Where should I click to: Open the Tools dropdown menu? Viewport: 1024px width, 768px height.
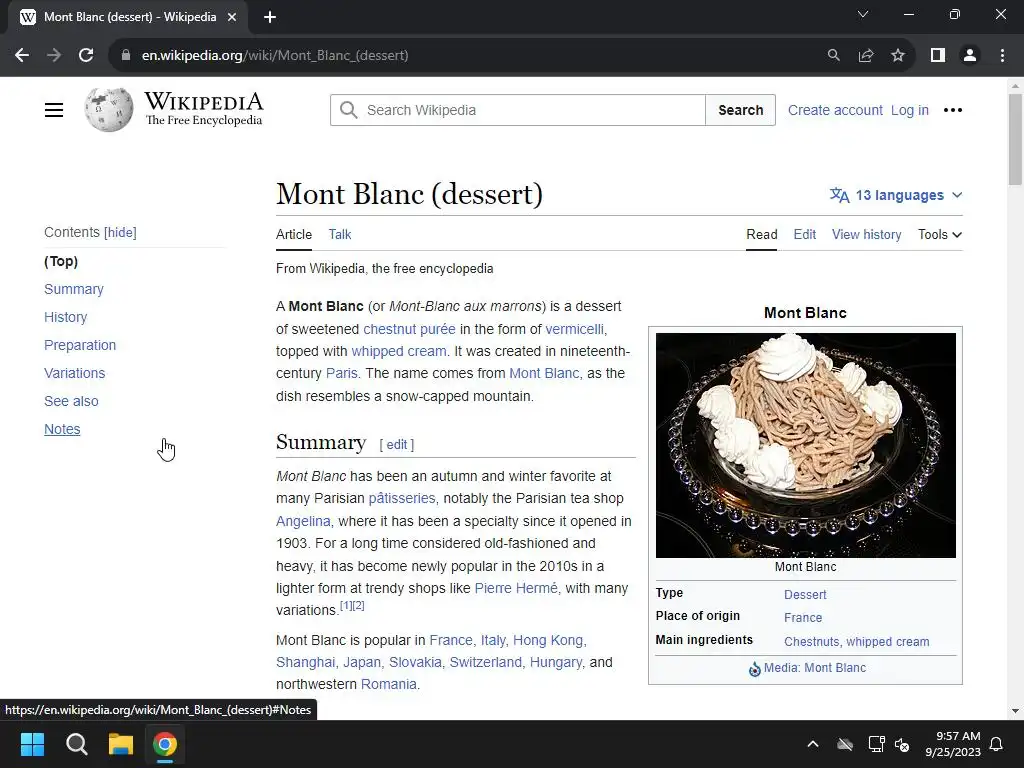(940, 234)
